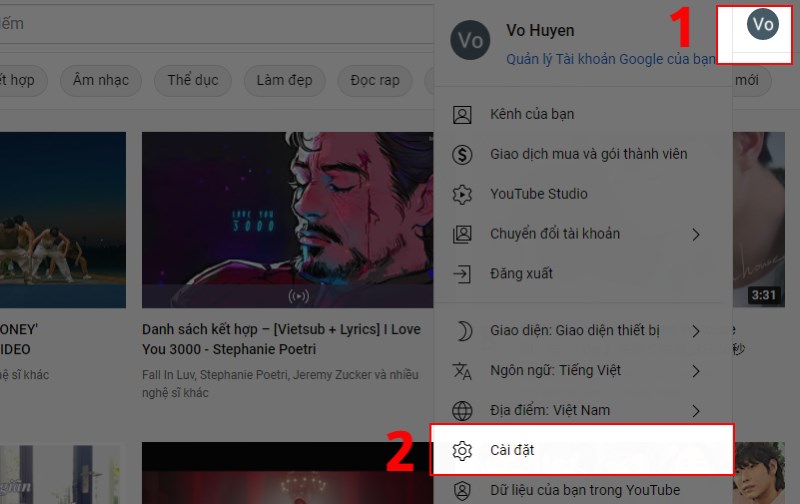Open Dữ liệu của bạn trong YouTube
Screen dimensions: 800x504
click(x=583, y=490)
